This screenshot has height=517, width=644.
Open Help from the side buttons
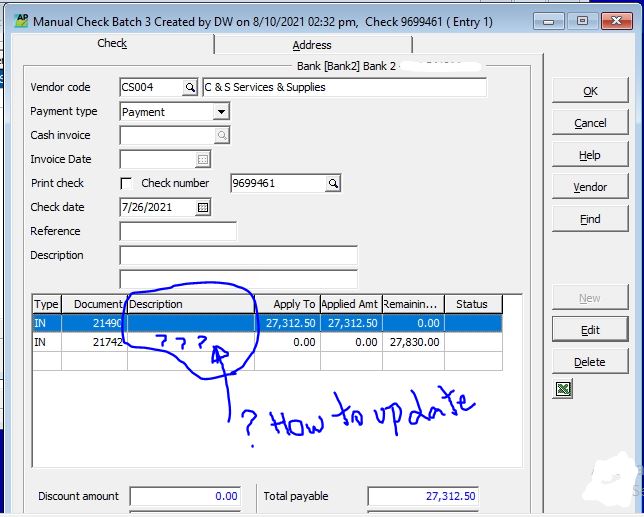click(x=590, y=155)
